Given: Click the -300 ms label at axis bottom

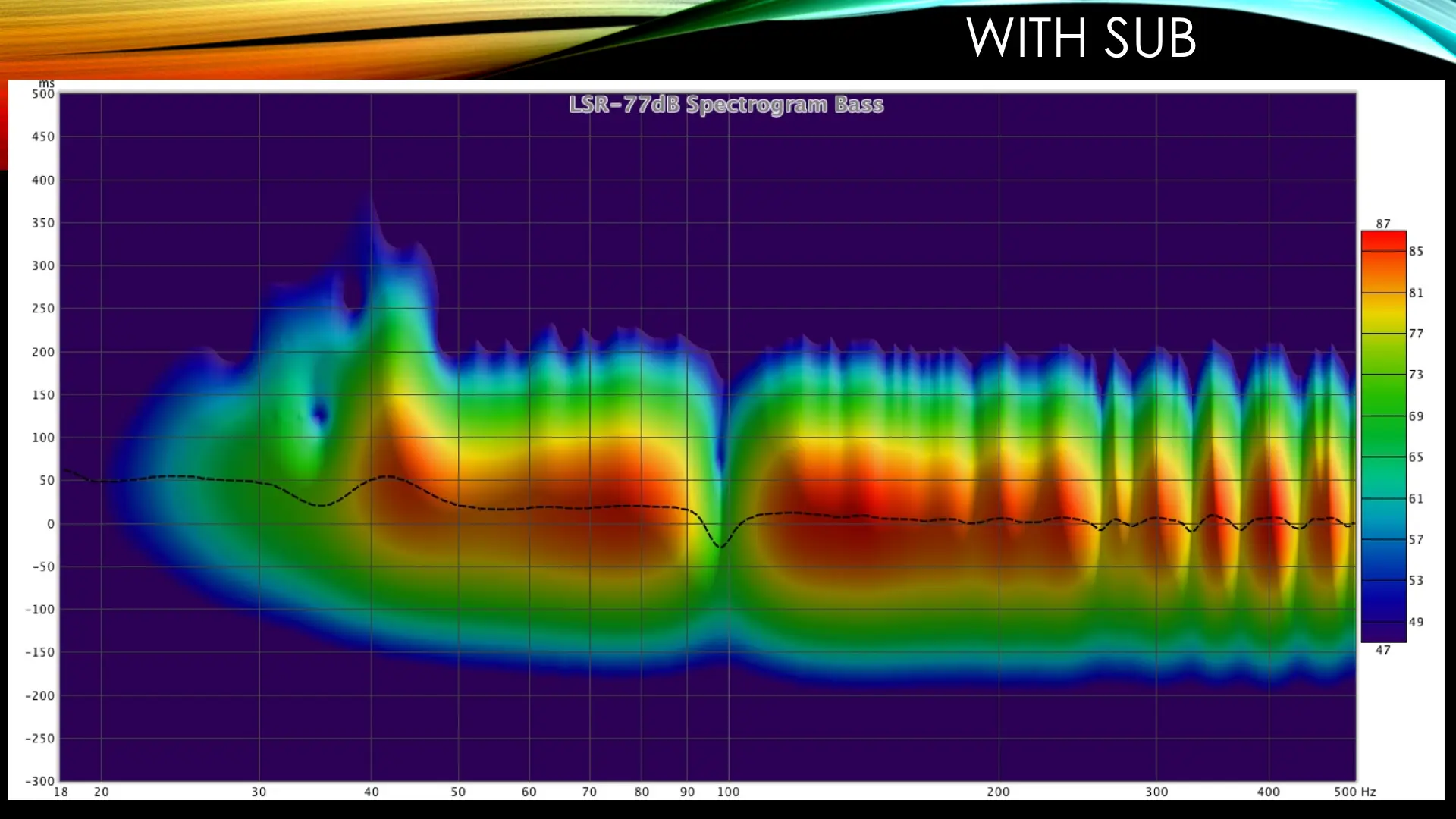Looking at the screenshot, I should [40, 781].
